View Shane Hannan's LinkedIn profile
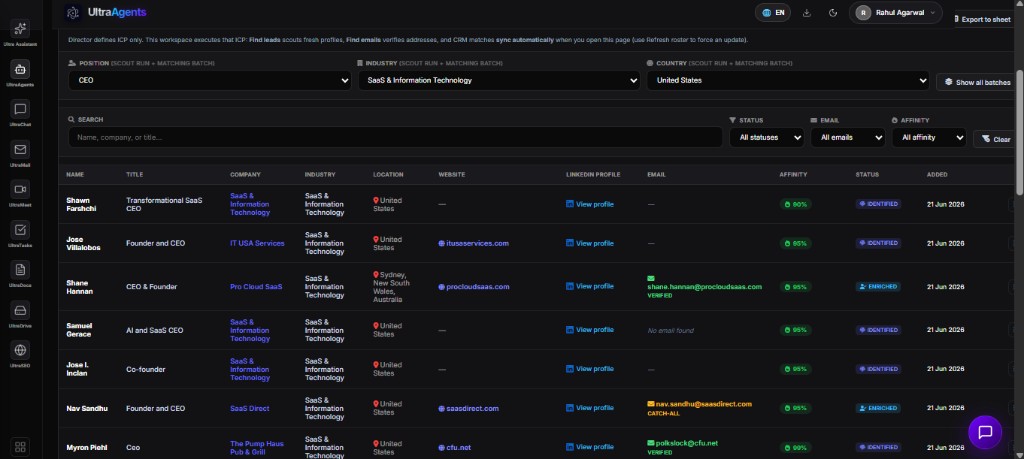This screenshot has width=1024, height=459. pyautogui.click(x=590, y=286)
